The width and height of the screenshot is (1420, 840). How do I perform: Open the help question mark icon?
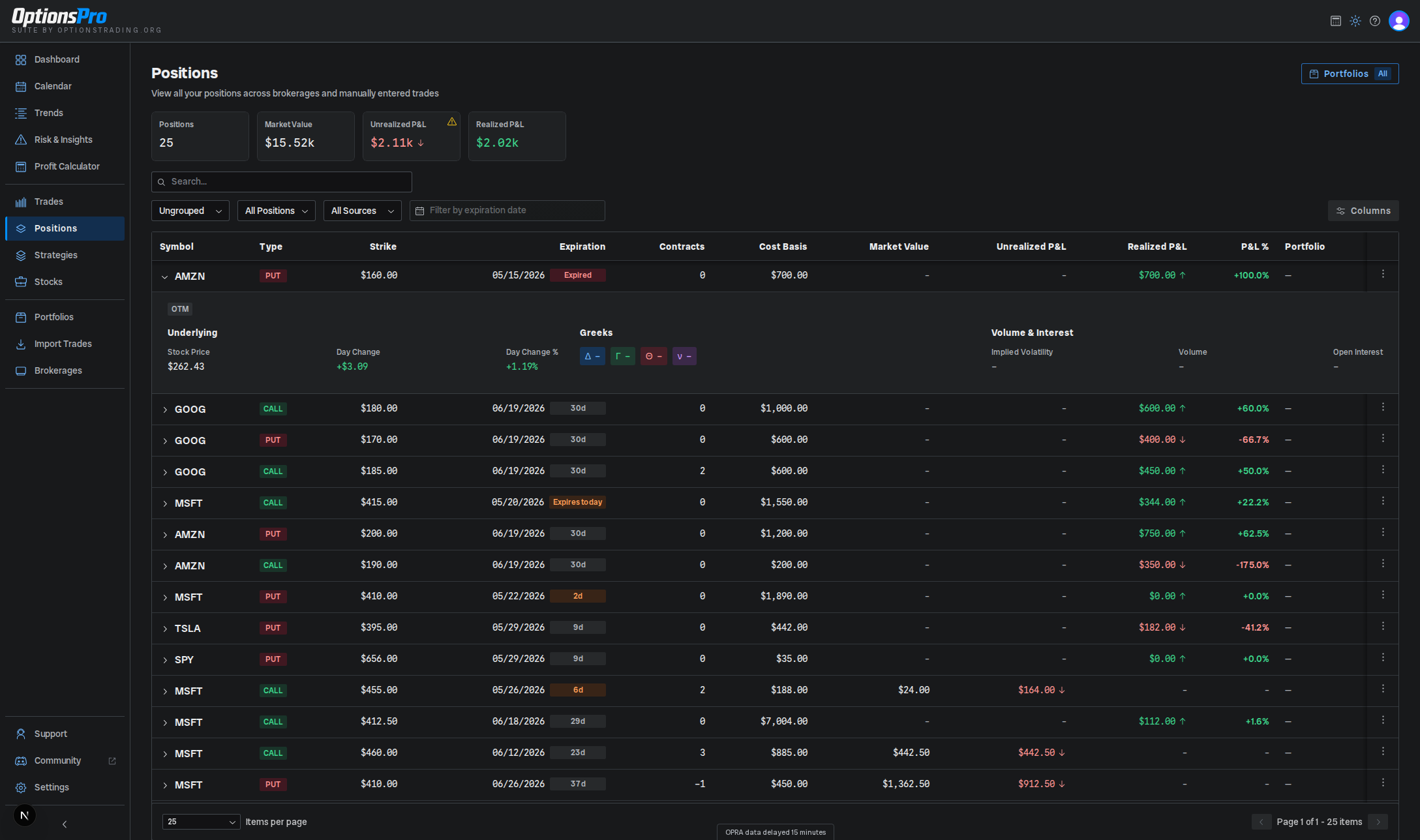click(1375, 21)
